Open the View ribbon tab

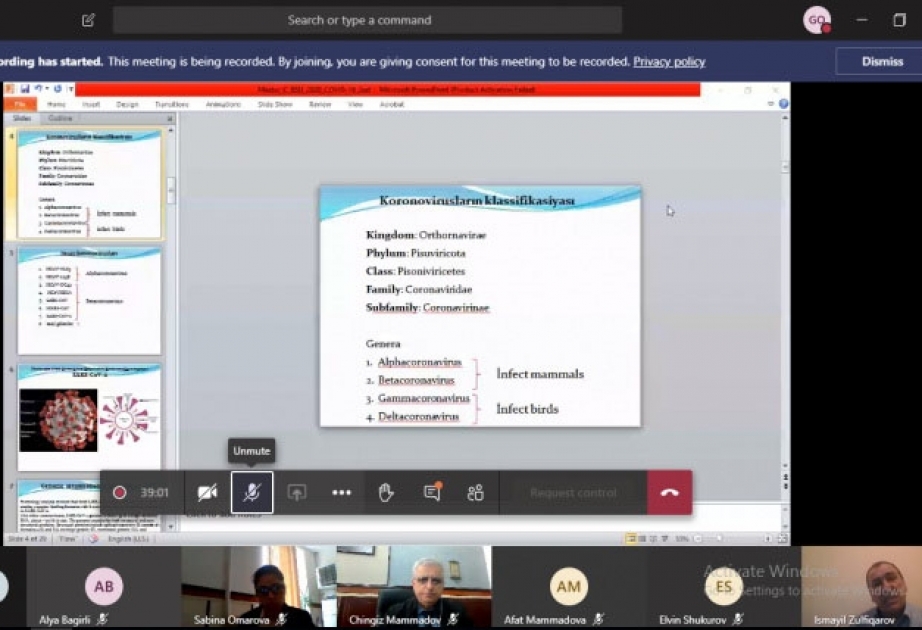355,104
